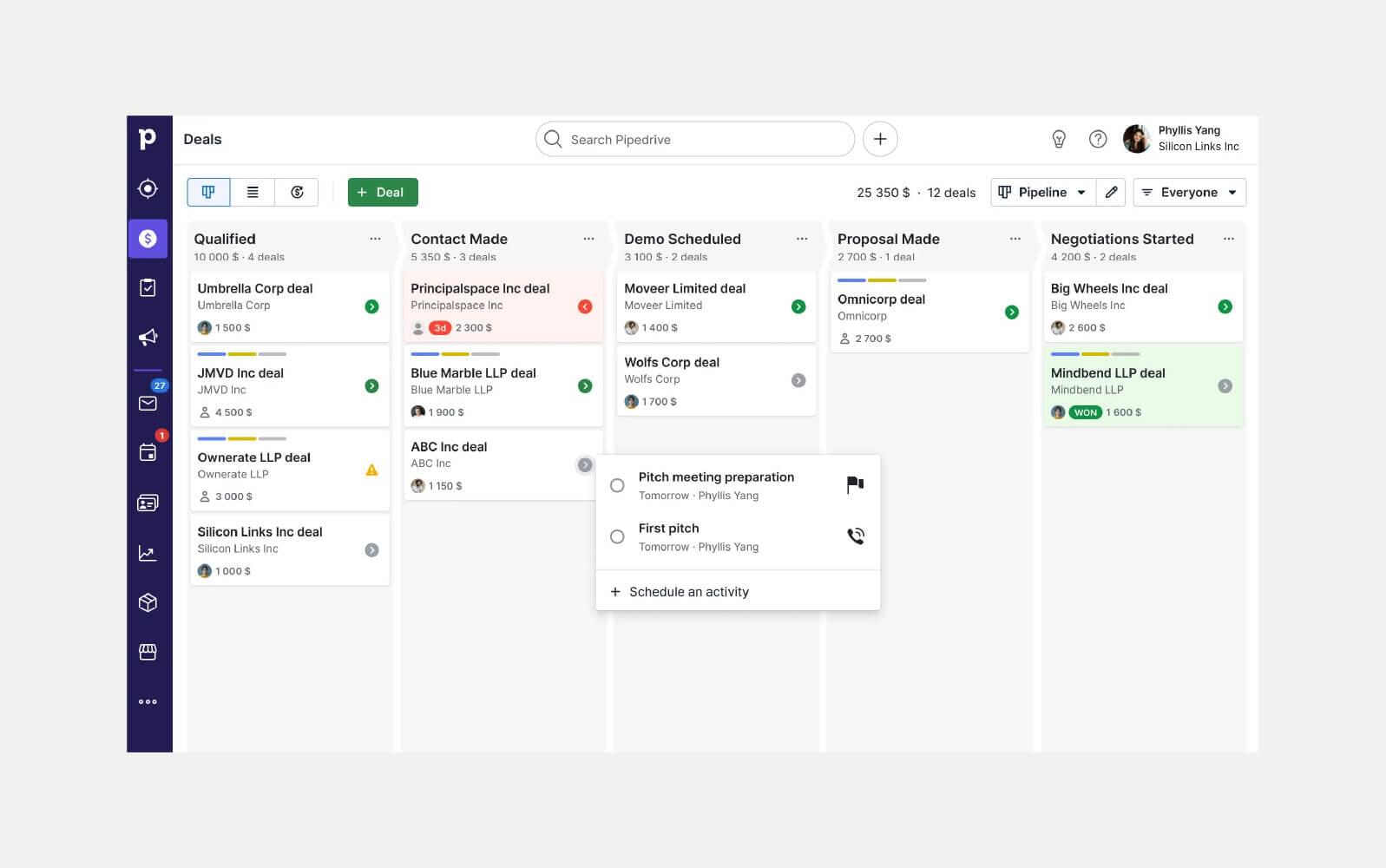Screen dimensions: 1386x868
Task: Edit pipeline with the pencil icon
Action: 1111,192
